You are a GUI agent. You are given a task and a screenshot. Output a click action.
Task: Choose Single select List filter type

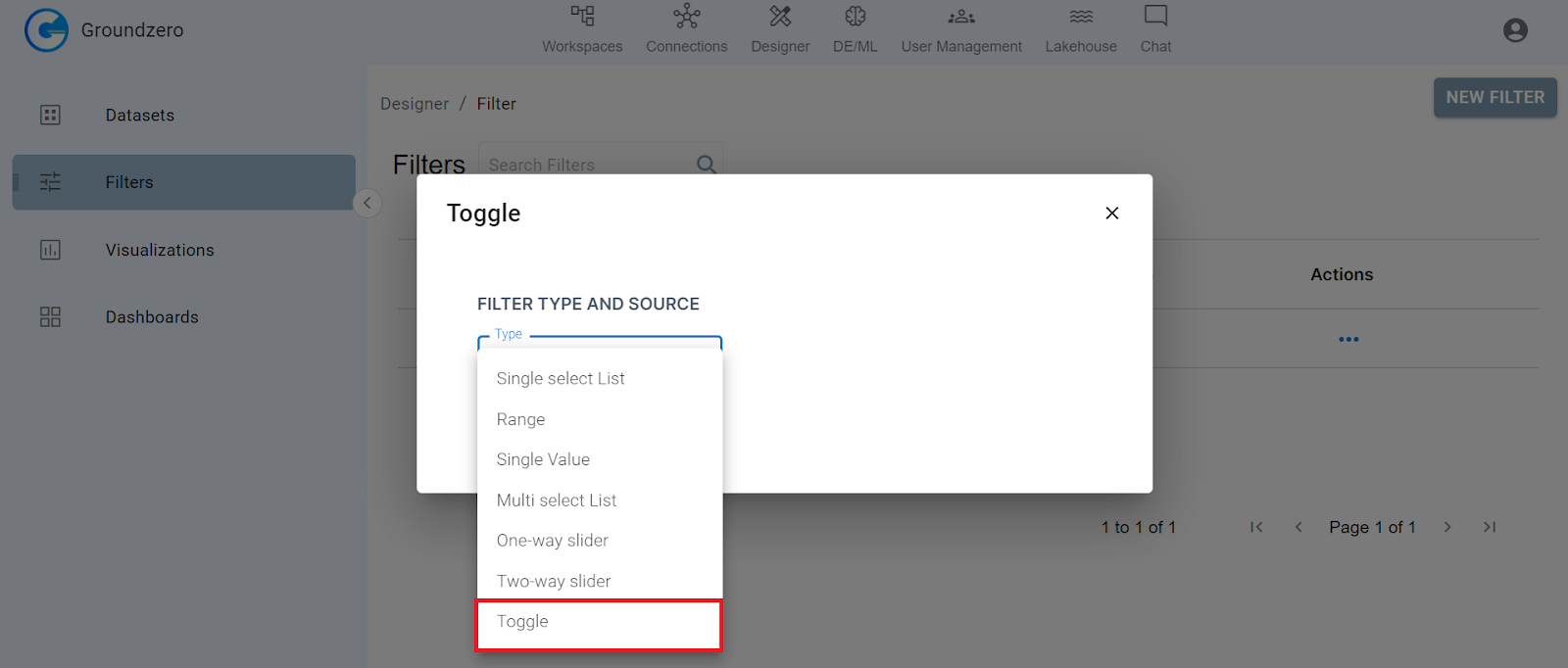point(561,379)
